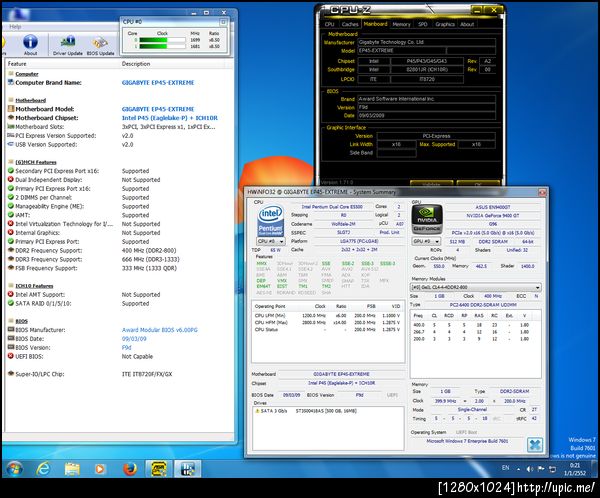Image resolution: width=600 pixels, height=498 pixels.
Task: Click the Windows Start button
Action: [14, 469]
